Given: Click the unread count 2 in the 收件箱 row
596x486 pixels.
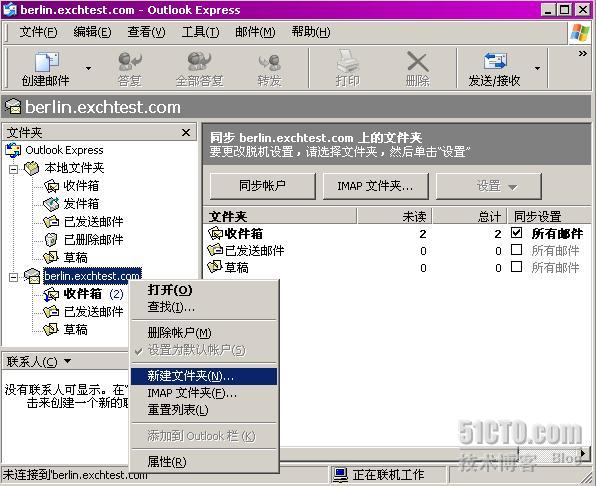Looking at the screenshot, I should pos(423,234).
